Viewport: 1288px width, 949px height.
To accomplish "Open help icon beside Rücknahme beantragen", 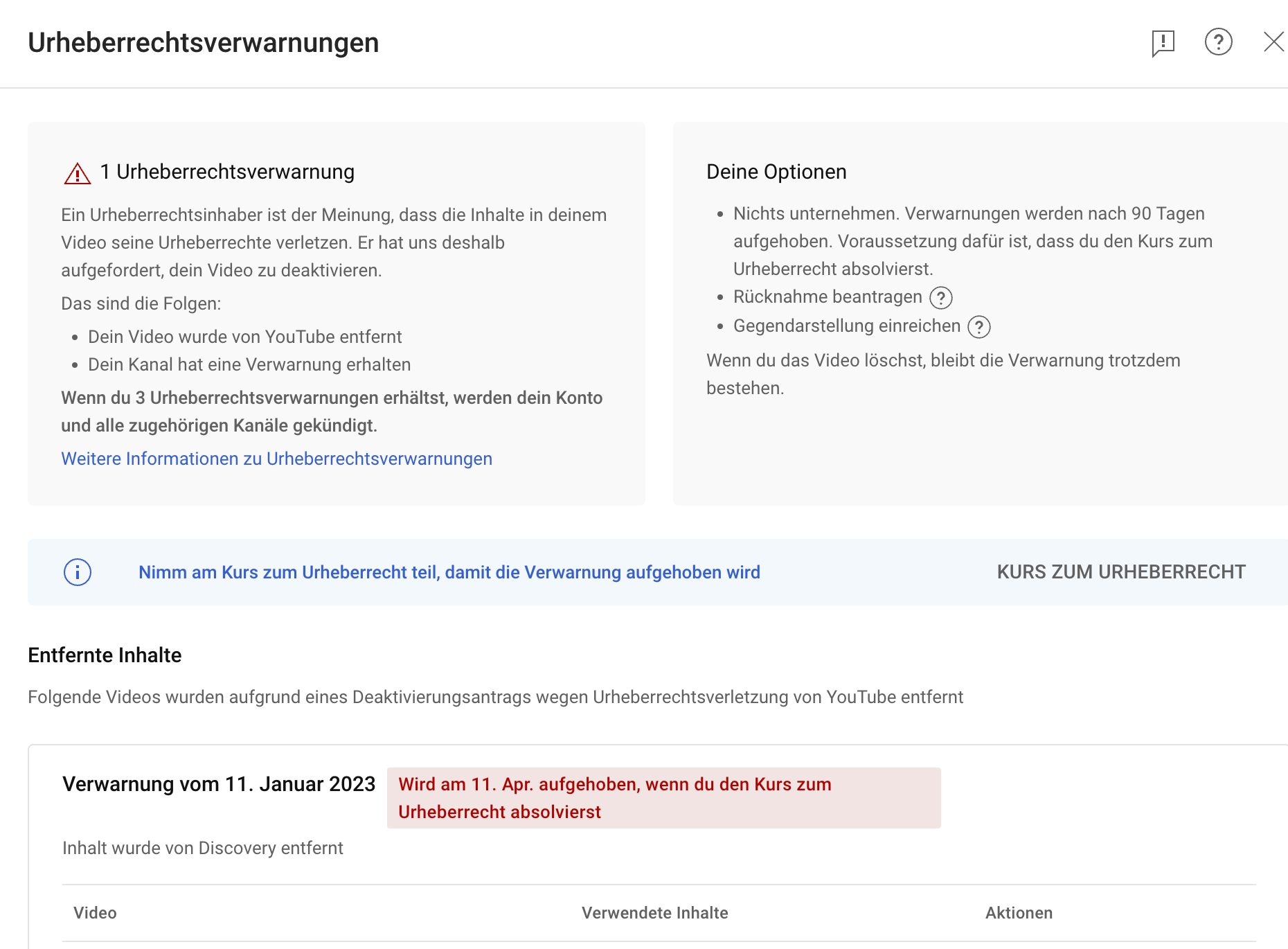I will pyautogui.click(x=940, y=298).
